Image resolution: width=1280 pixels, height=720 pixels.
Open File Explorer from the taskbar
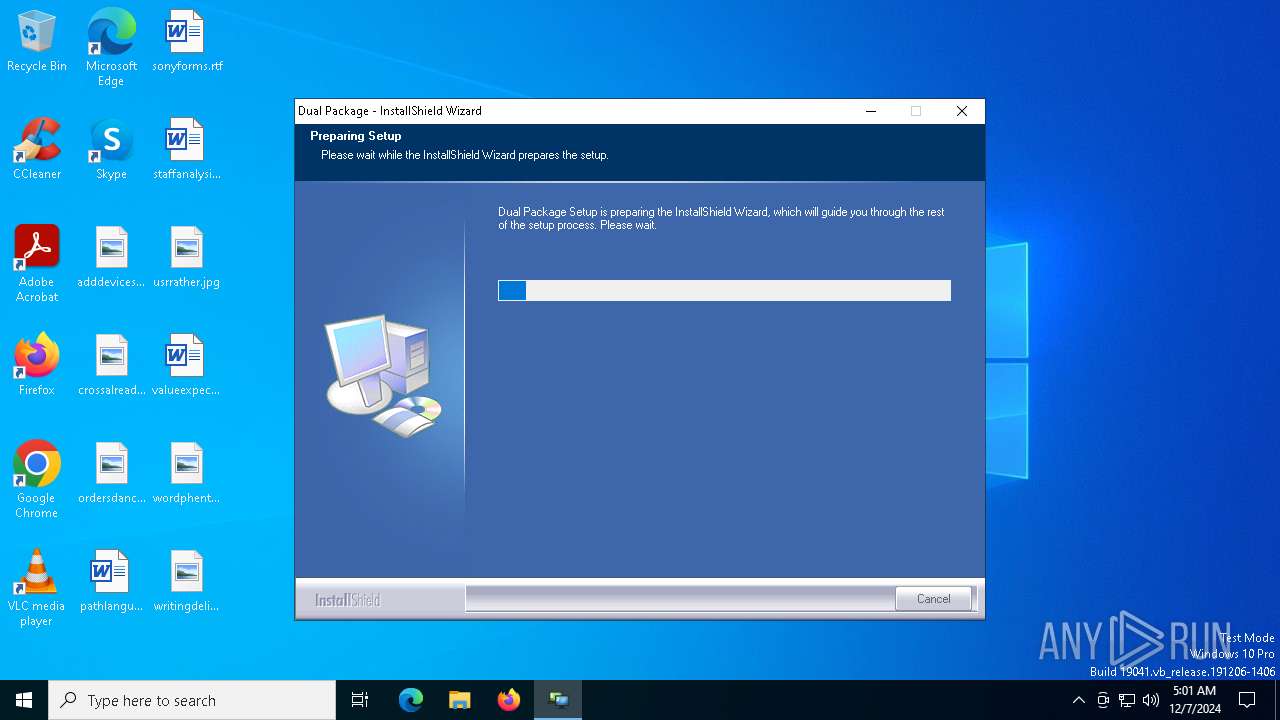(x=460, y=700)
